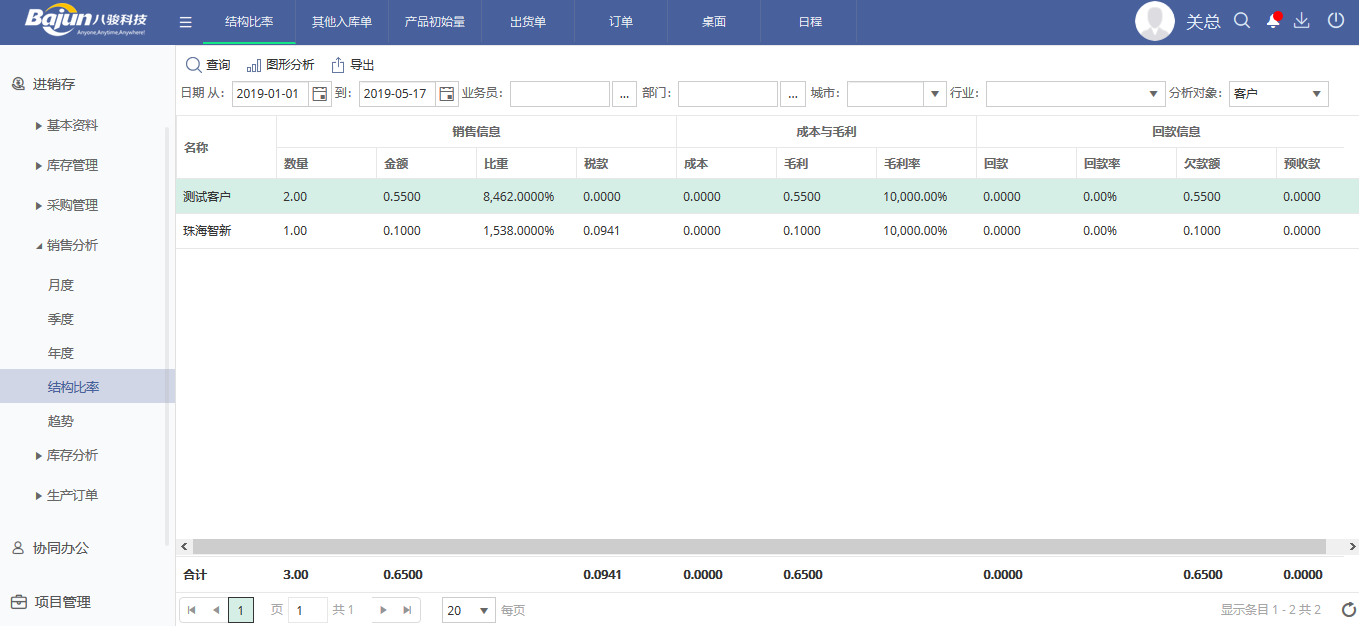Screen dimensions: 1359x626
Task: Open the 分析对象 combo box
Action: (1278, 94)
